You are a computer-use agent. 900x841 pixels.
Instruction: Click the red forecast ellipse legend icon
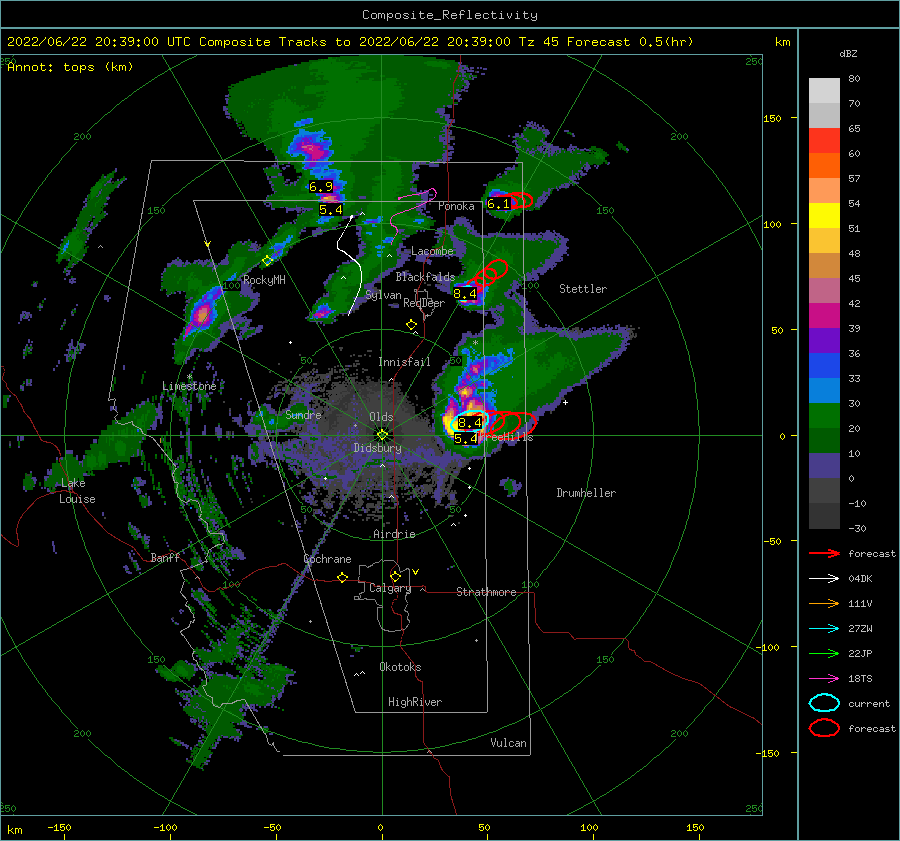(x=824, y=728)
